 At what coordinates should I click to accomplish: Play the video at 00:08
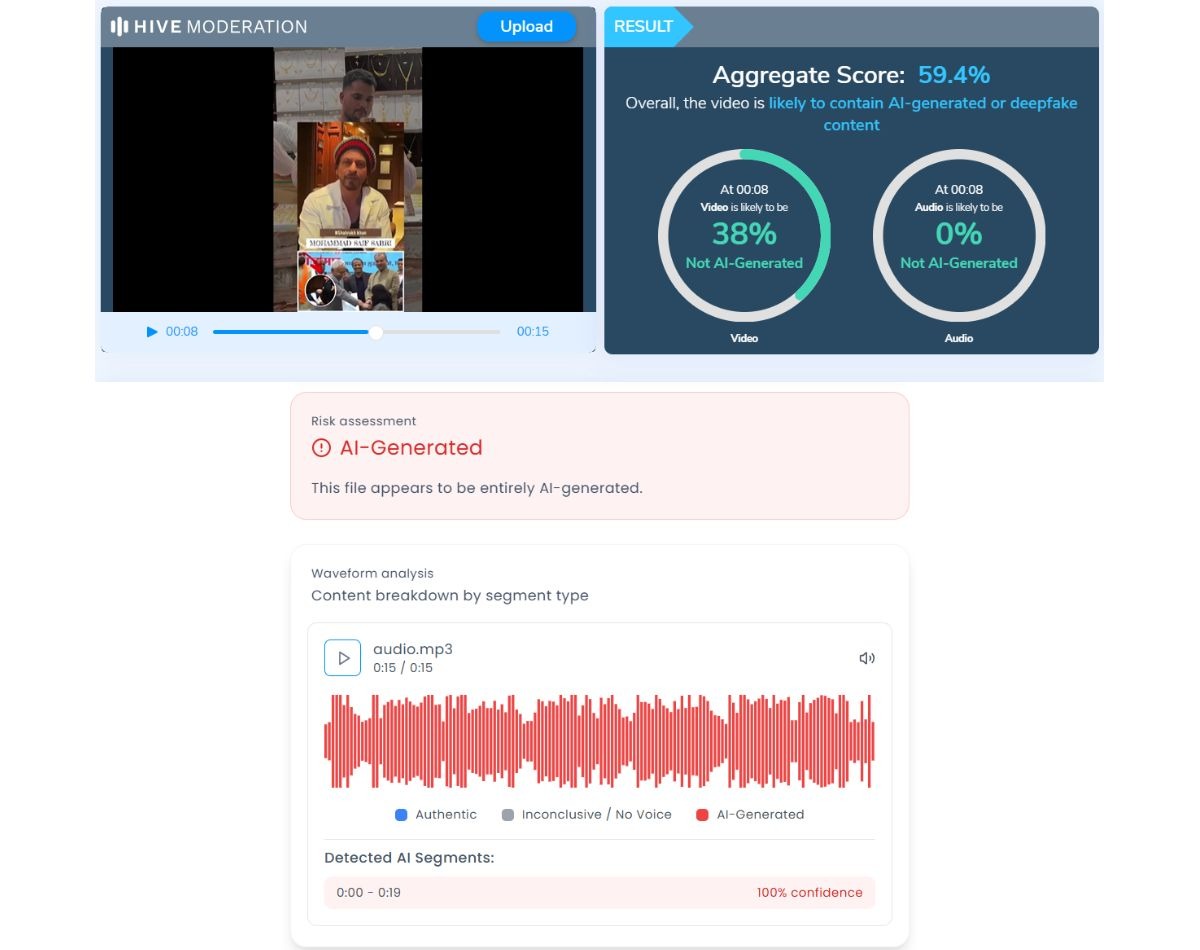[152, 332]
